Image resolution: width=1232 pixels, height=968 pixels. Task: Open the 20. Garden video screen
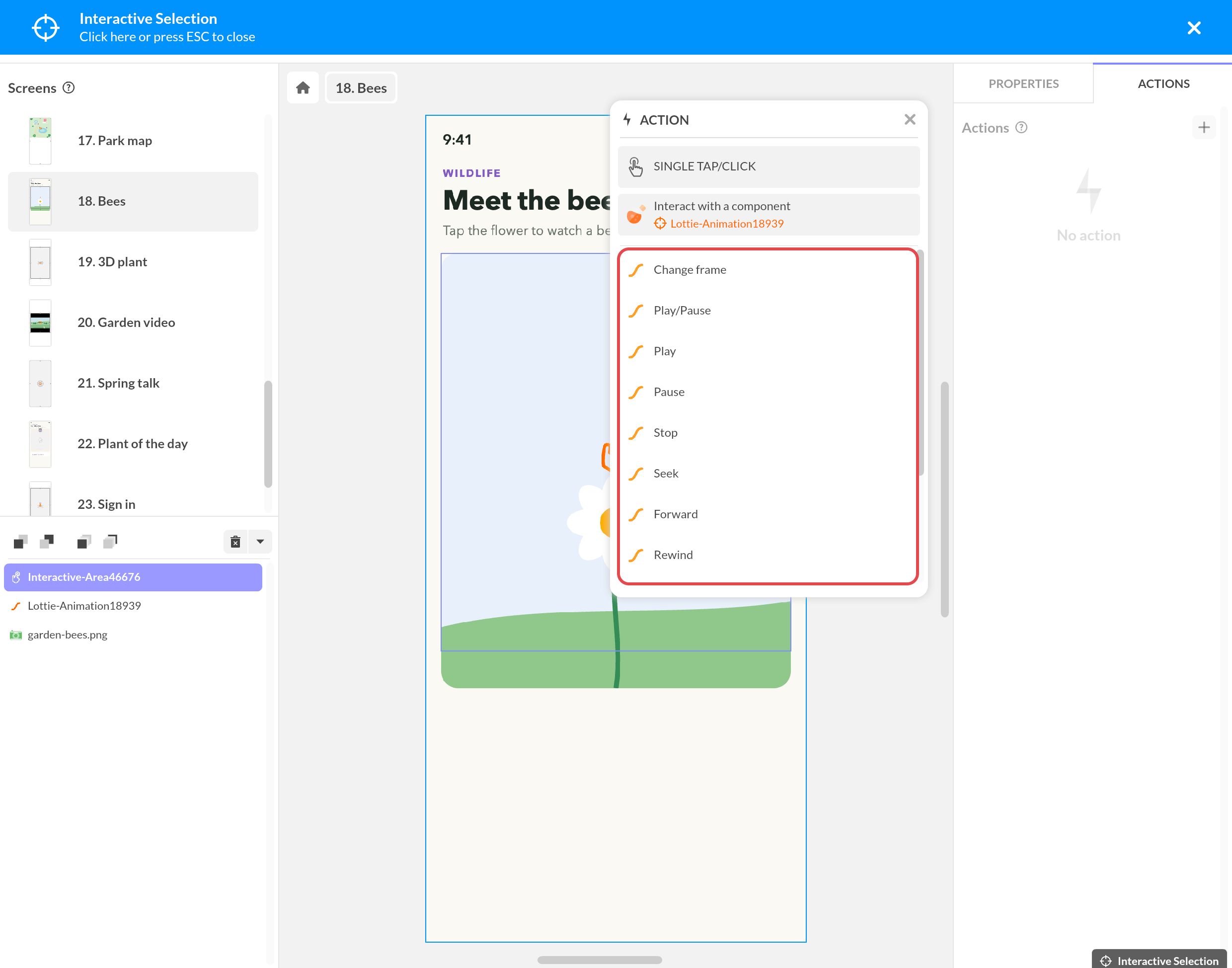coord(133,323)
